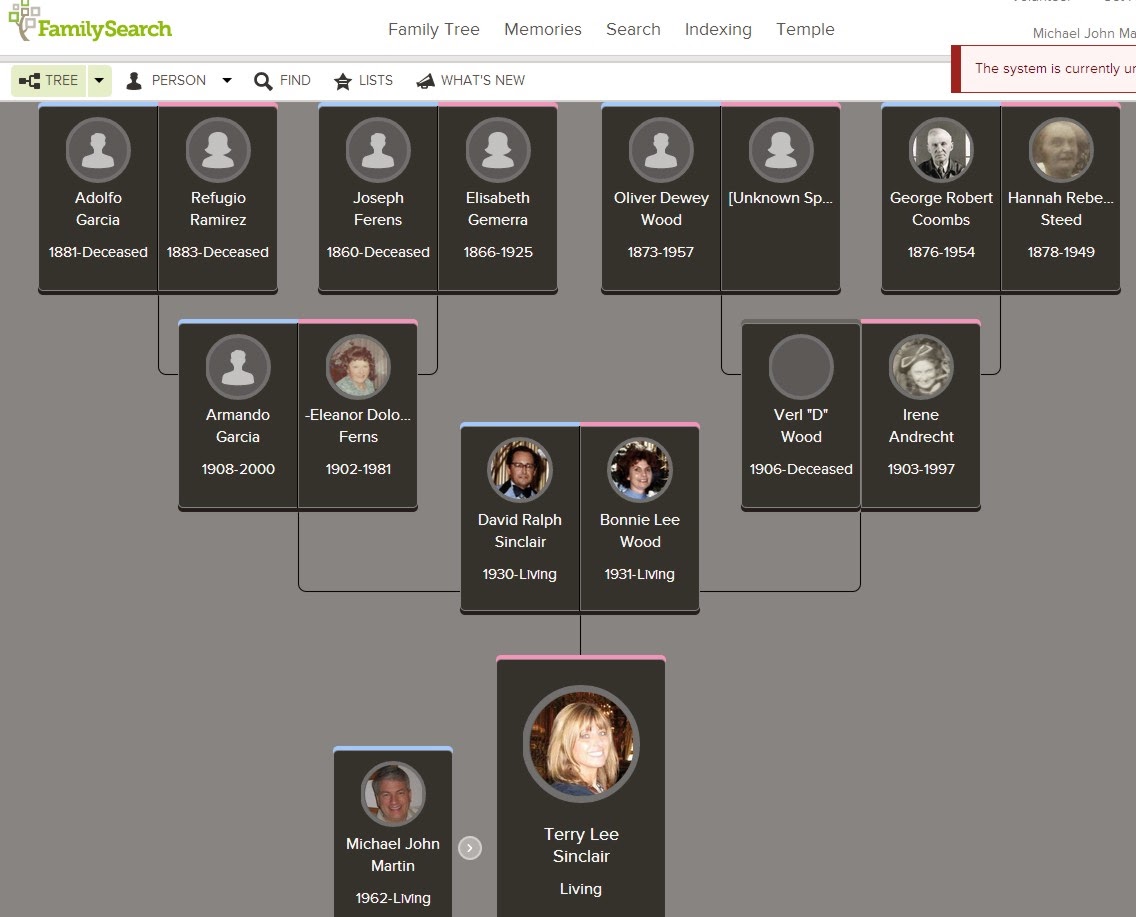Click the dates 1903-1997
Image resolution: width=1136 pixels, height=917 pixels.
coord(921,469)
